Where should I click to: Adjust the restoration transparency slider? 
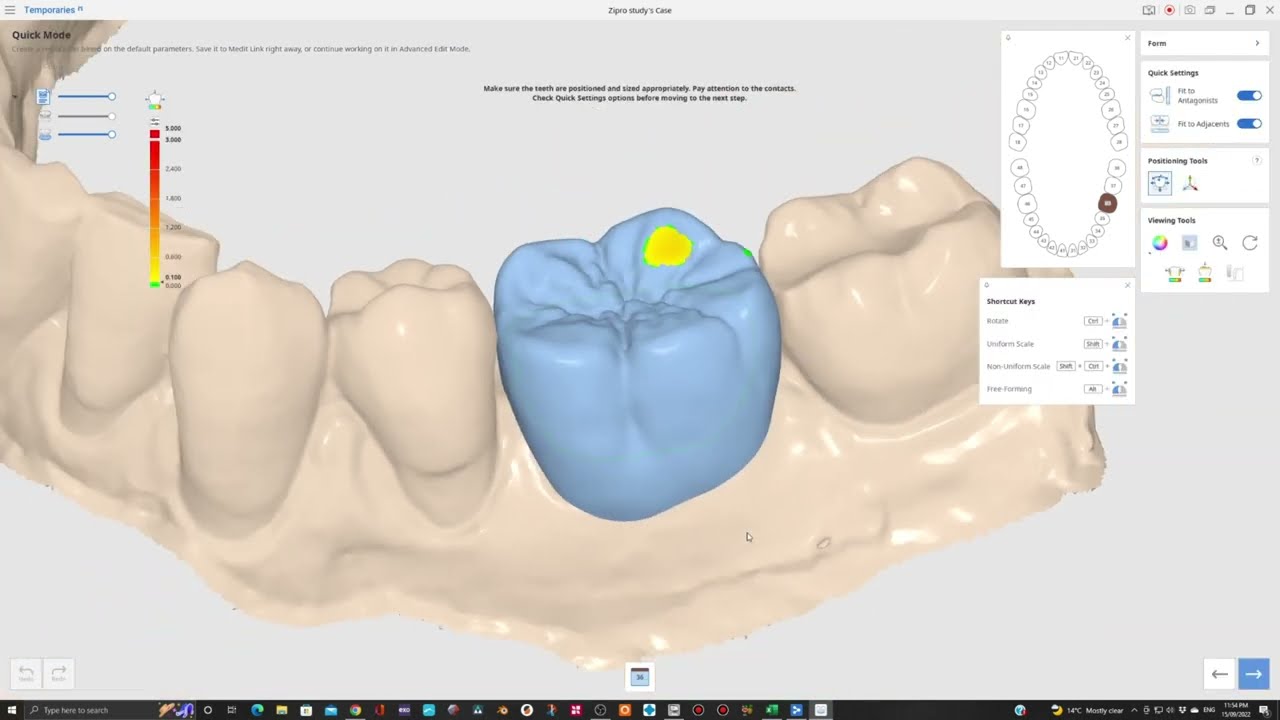[85, 97]
